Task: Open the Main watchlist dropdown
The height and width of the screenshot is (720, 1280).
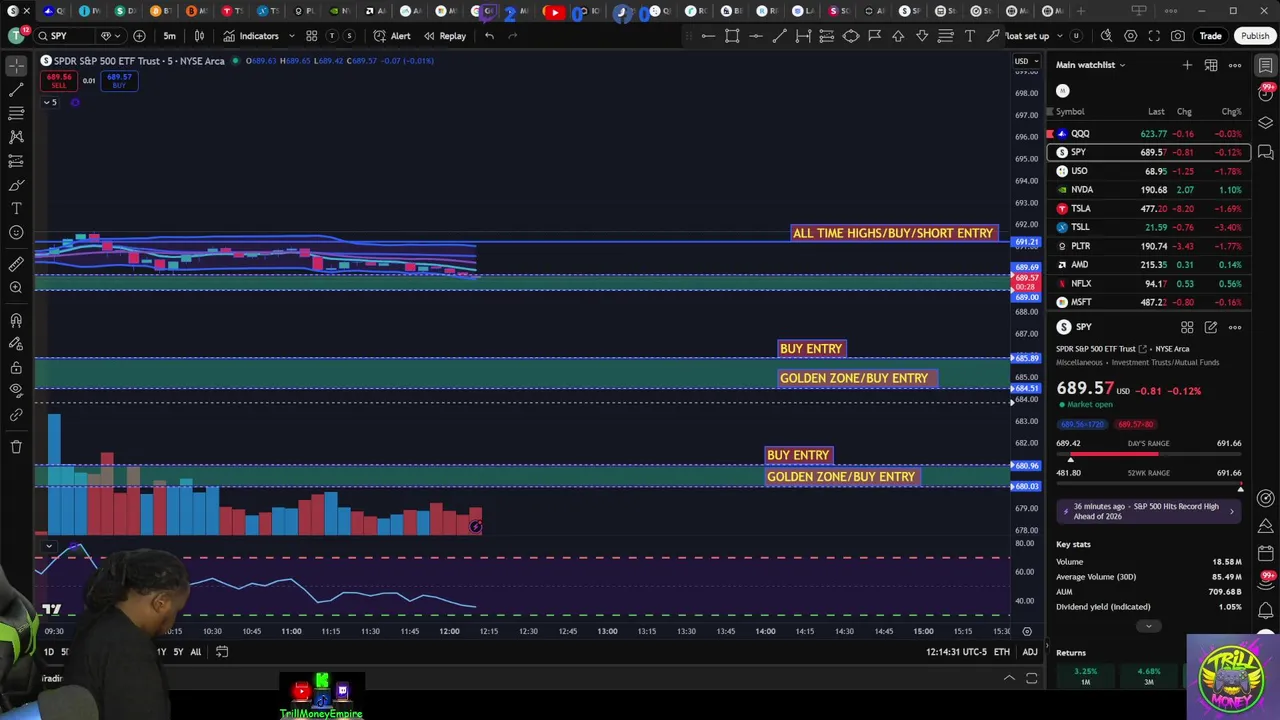Action: (x=1091, y=65)
